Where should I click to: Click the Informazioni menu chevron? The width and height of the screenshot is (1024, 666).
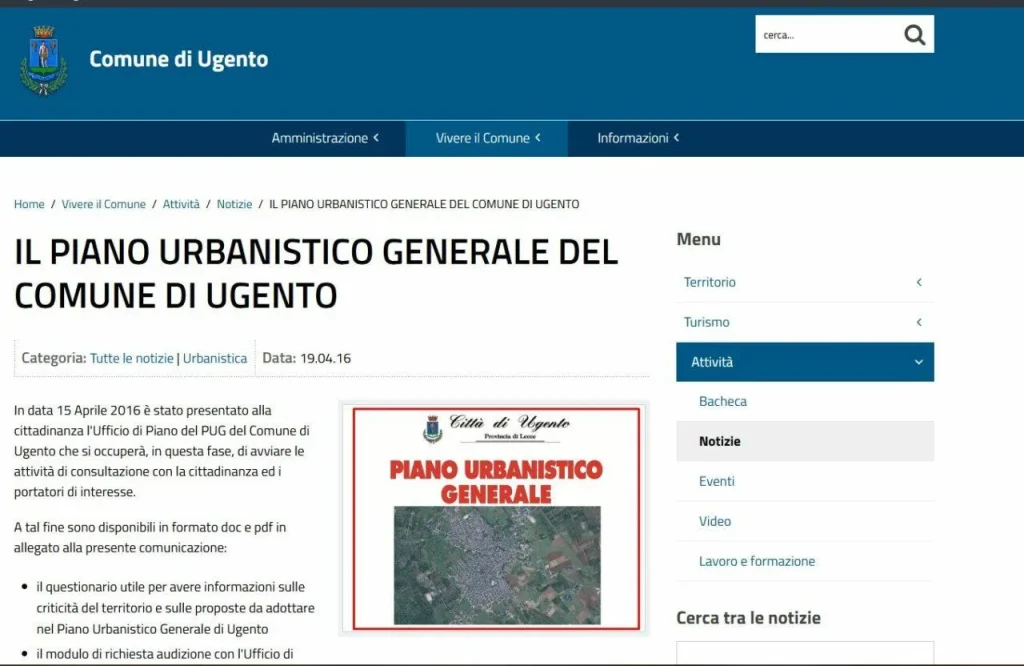pos(677,138)
